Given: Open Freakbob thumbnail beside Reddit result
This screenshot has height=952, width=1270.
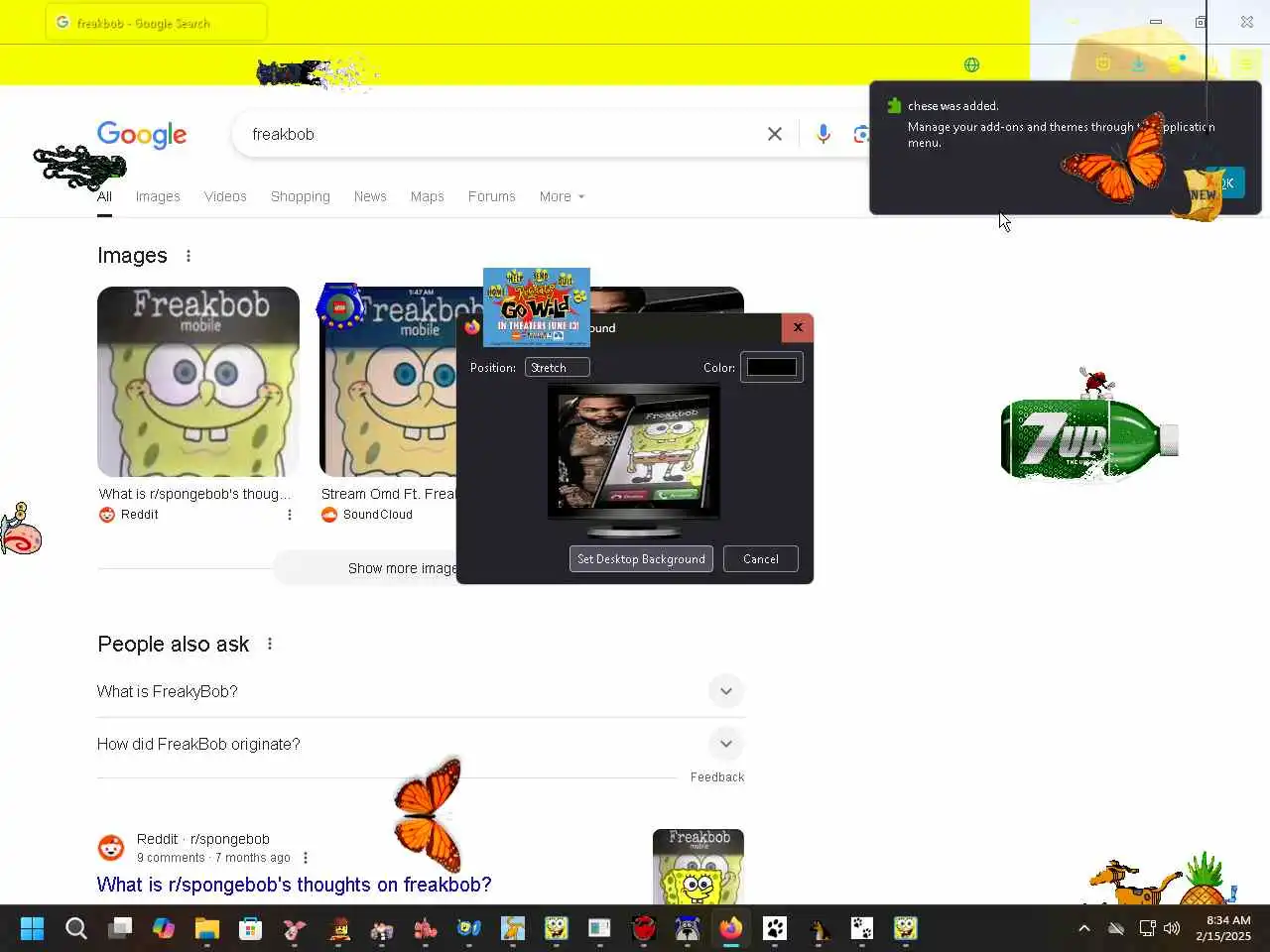Looking at the screenshot, I should point(698,866).
